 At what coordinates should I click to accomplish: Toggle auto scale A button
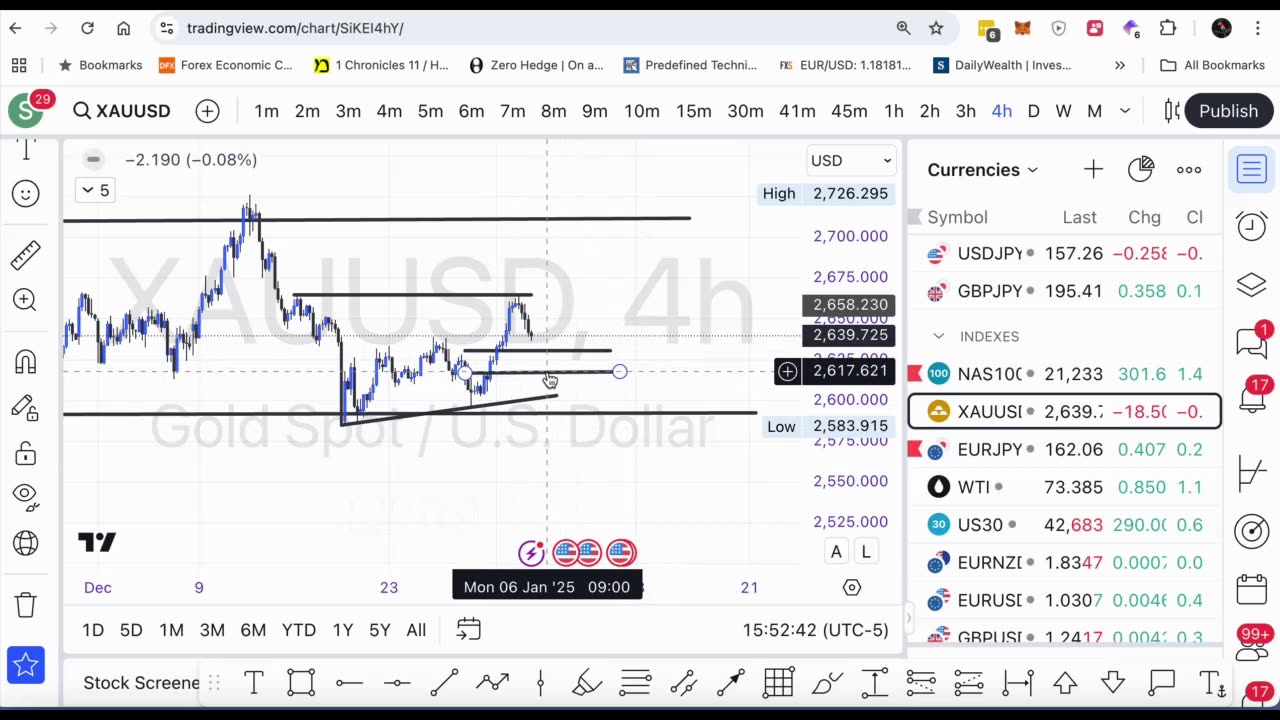[836, 551]
